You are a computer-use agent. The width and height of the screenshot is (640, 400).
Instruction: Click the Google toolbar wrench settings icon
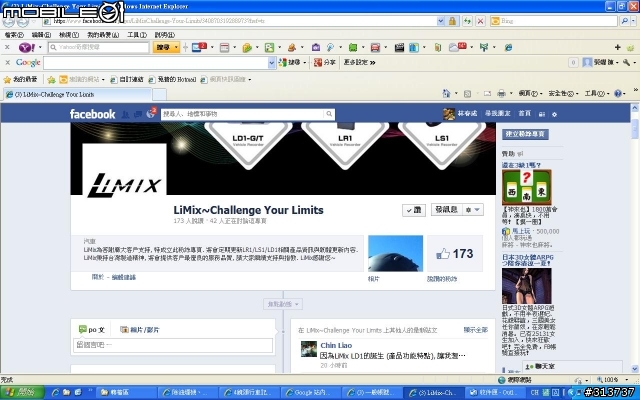(x=626, y=62)
